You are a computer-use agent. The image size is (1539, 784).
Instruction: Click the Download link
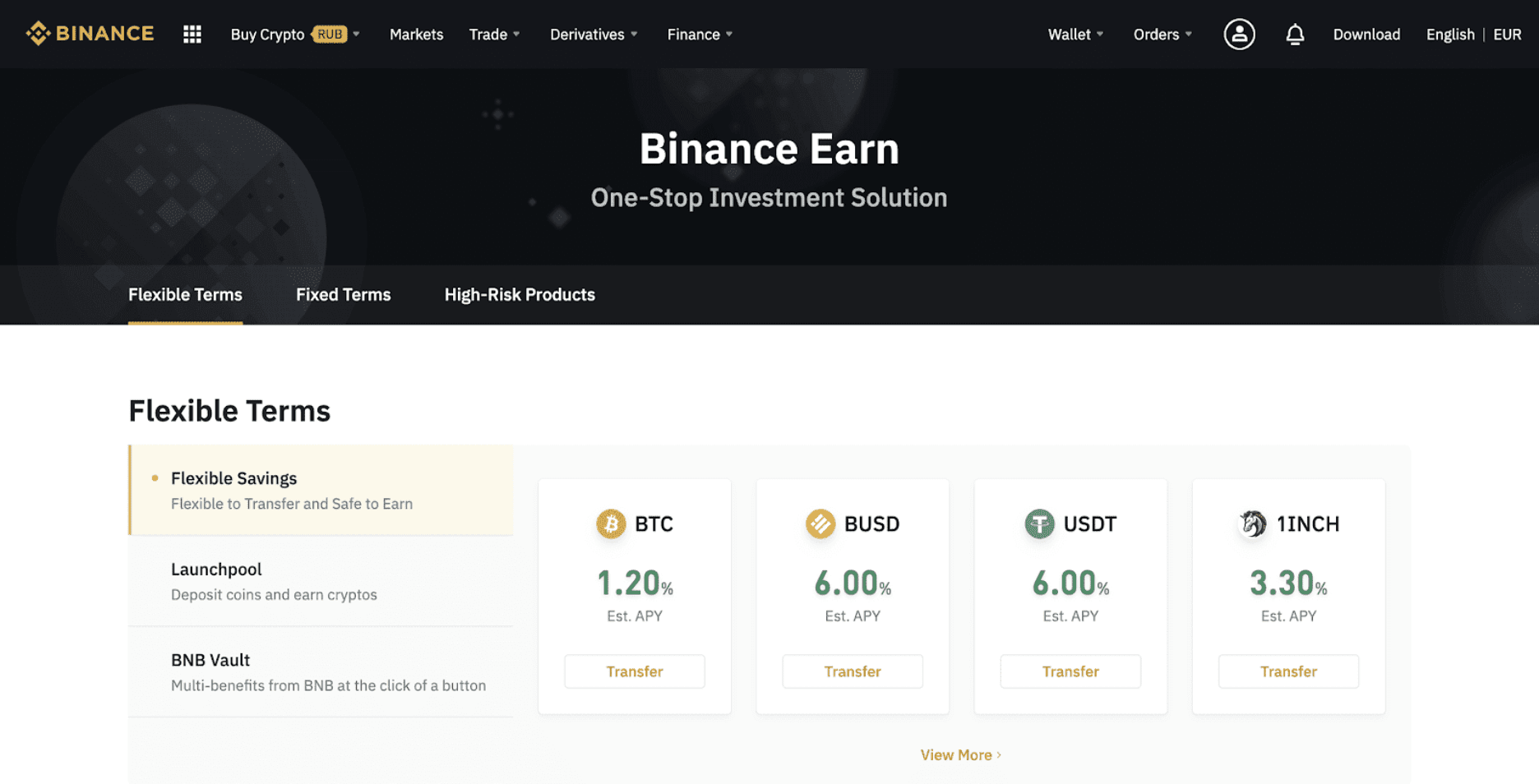[1366, 34]
